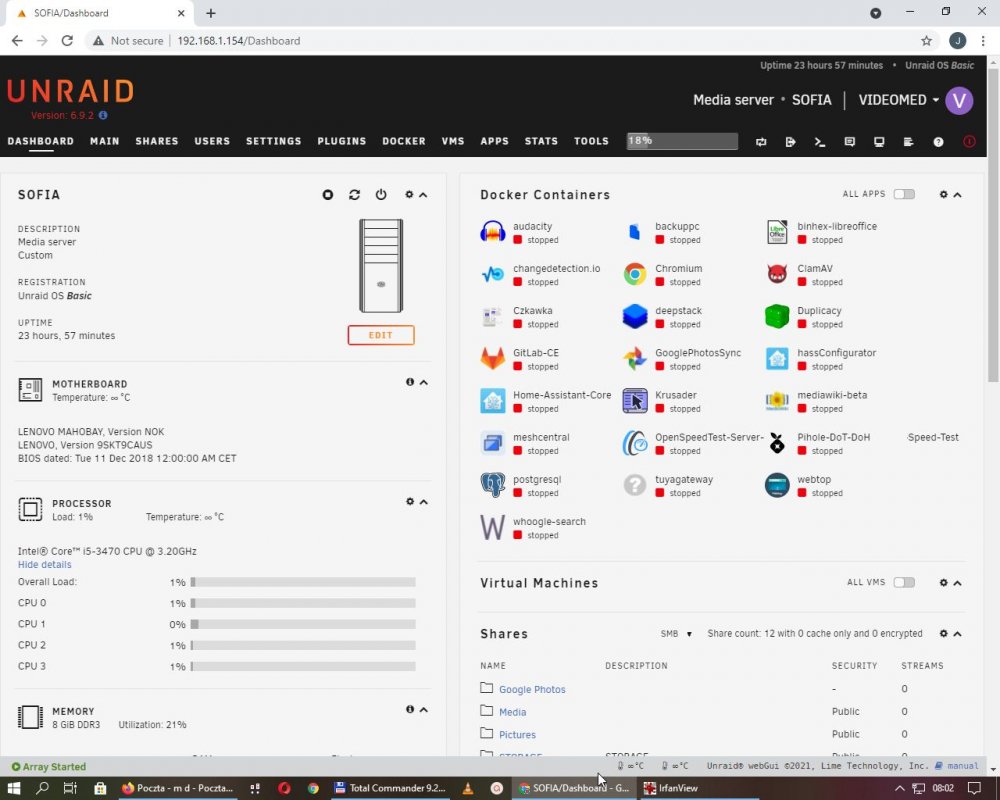Click the postgresql elephant icon
This screenshot has width=1000, height=800.
(x=492, y=485)
